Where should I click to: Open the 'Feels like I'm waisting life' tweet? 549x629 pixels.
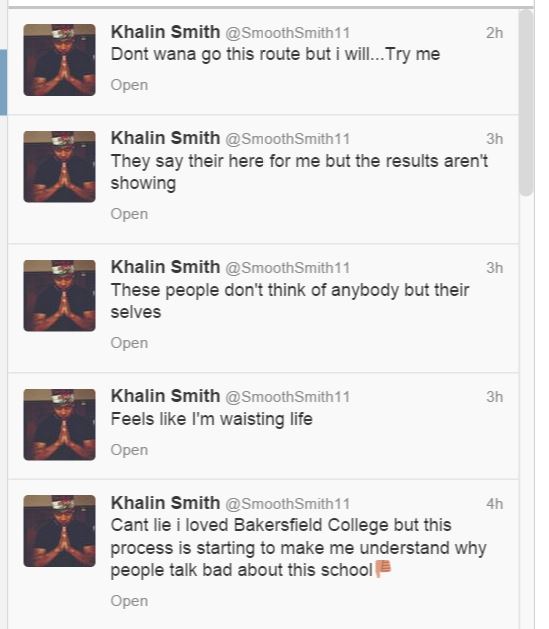tap(129, 450)
